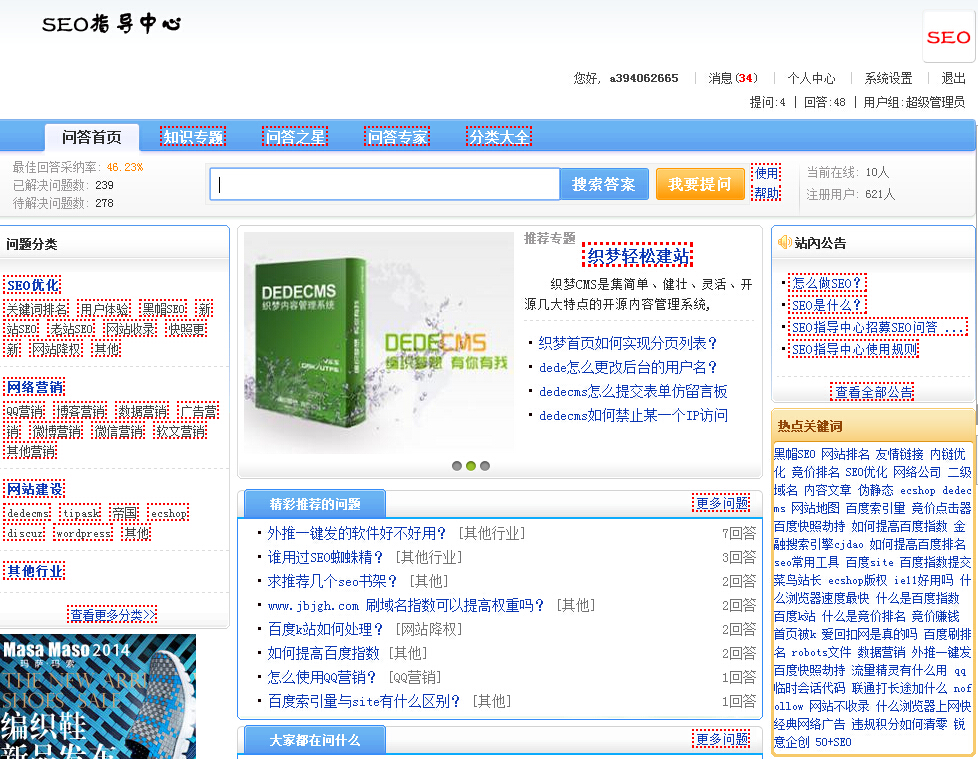Open the 其他行业 category
The image size is (978, 759).
click(35, 571)
